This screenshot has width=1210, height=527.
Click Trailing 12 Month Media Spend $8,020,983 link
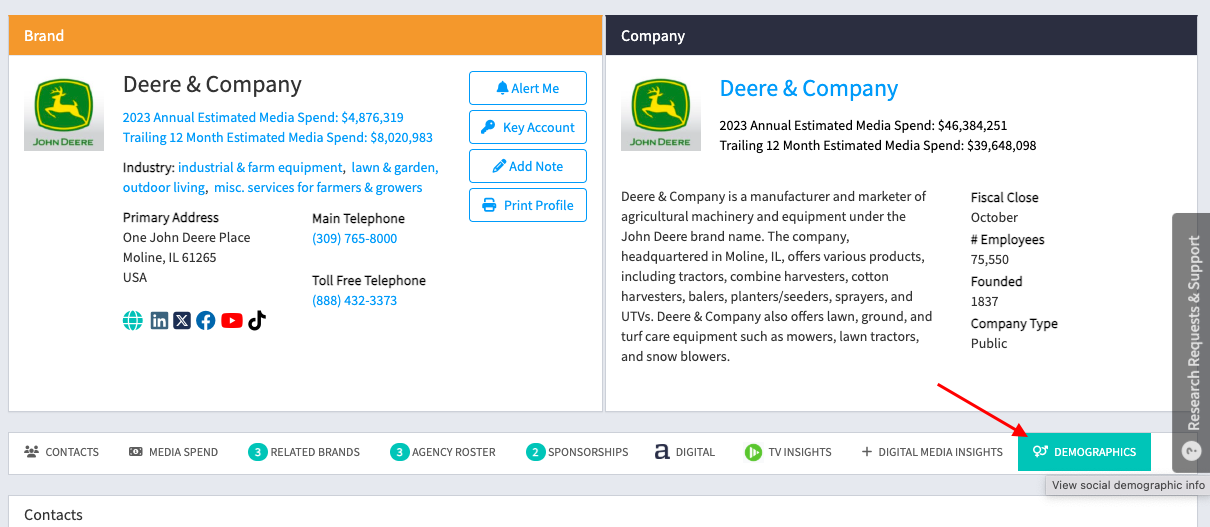click(x=278, y=138)
